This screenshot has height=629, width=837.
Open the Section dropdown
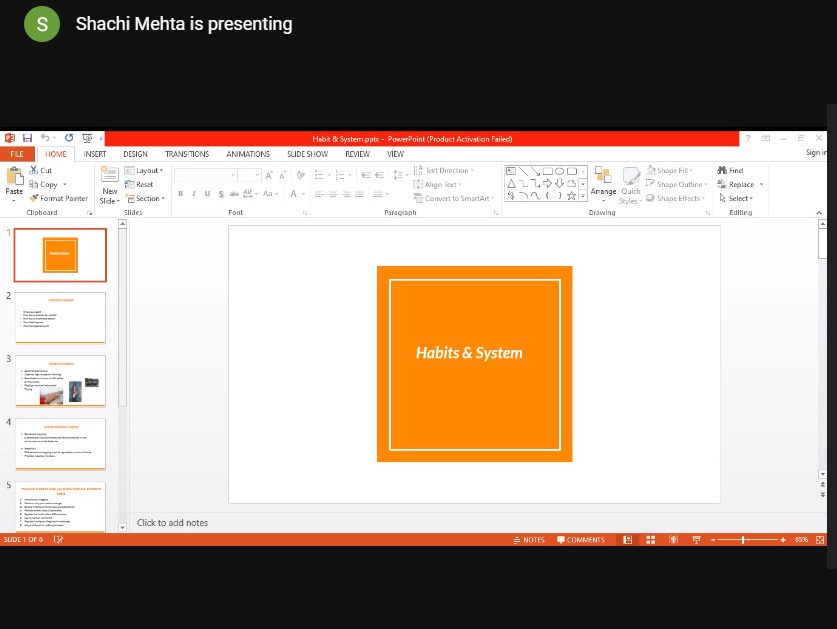click(x=145, y=198)
